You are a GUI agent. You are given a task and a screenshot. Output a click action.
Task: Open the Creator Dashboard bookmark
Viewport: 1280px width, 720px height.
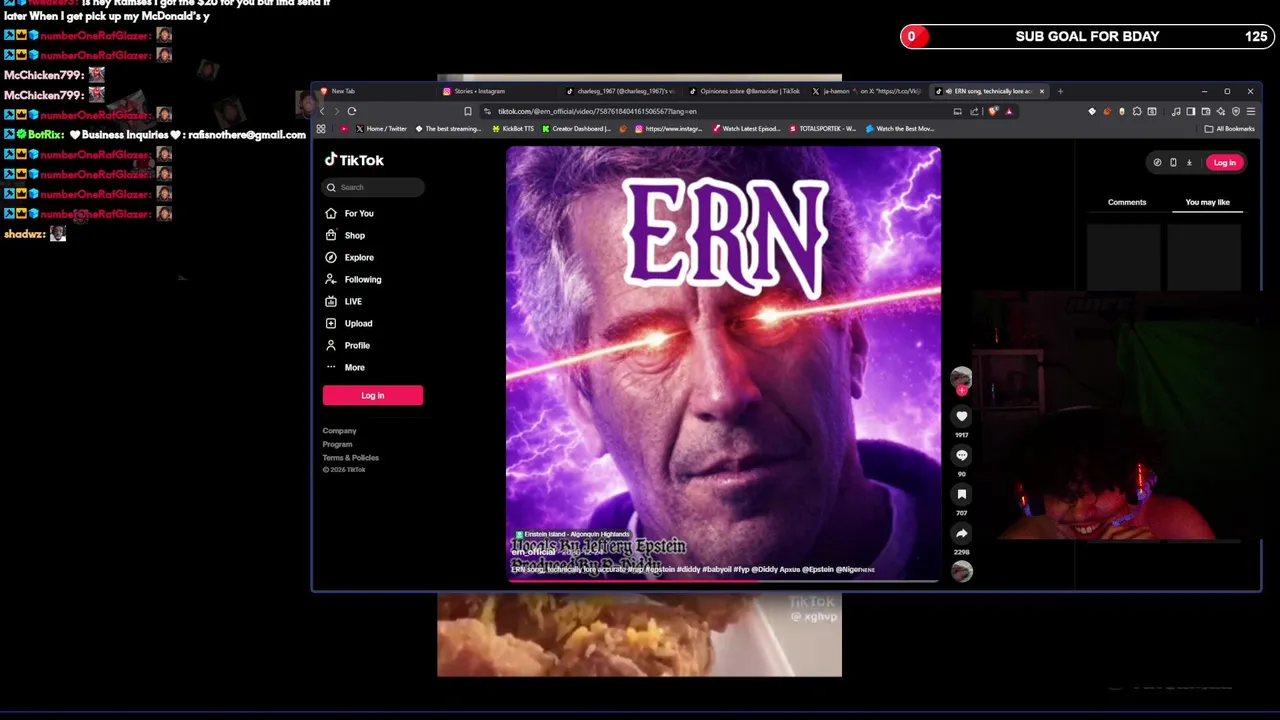pyautogui.click(x=575, y=129)
